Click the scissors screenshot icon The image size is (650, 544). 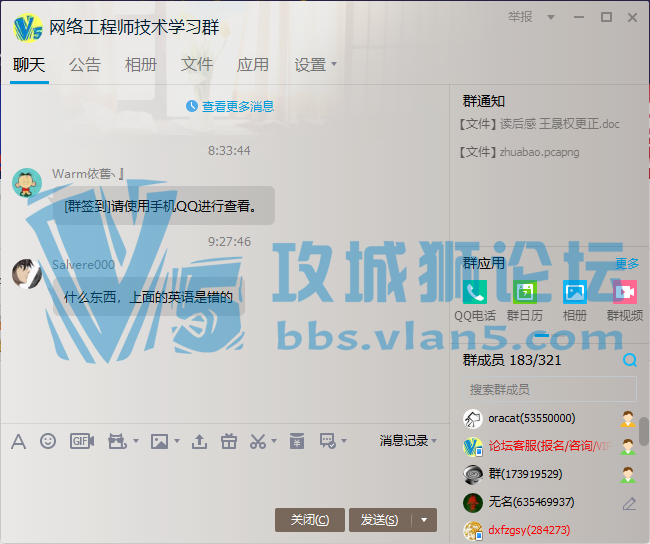258,441
